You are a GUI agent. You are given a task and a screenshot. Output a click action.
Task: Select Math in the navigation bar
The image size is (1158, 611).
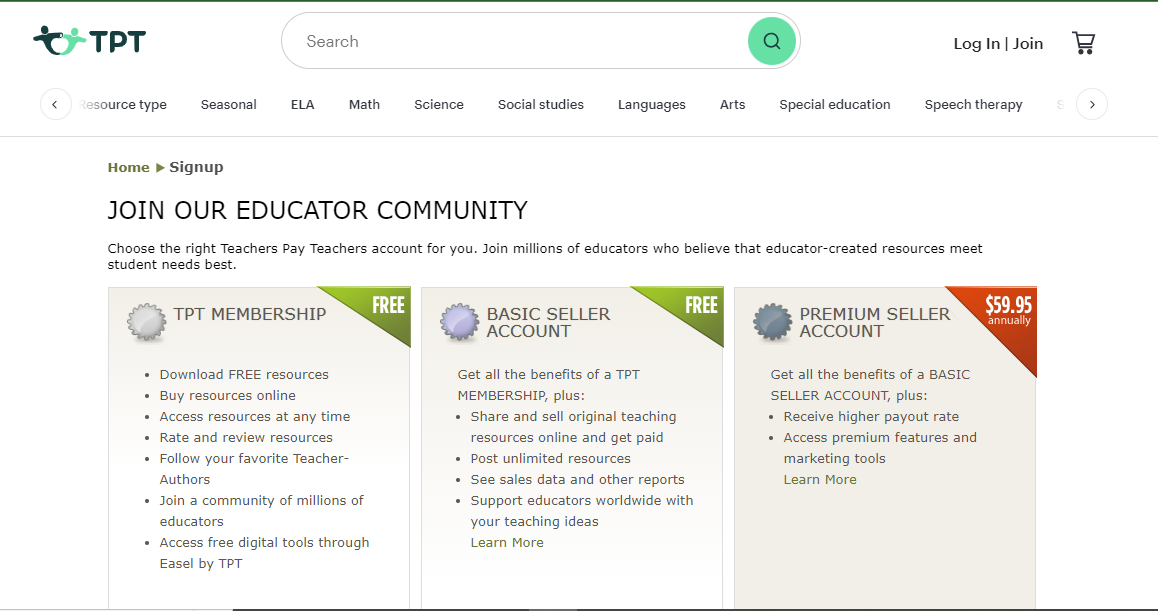click(364, 104)
